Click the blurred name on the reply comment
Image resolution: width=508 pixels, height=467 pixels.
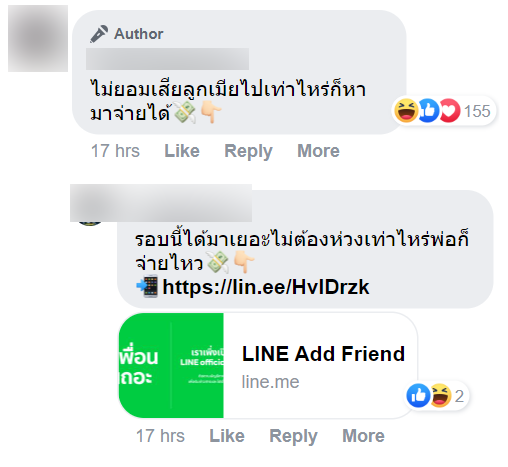(x=161, y=203)
